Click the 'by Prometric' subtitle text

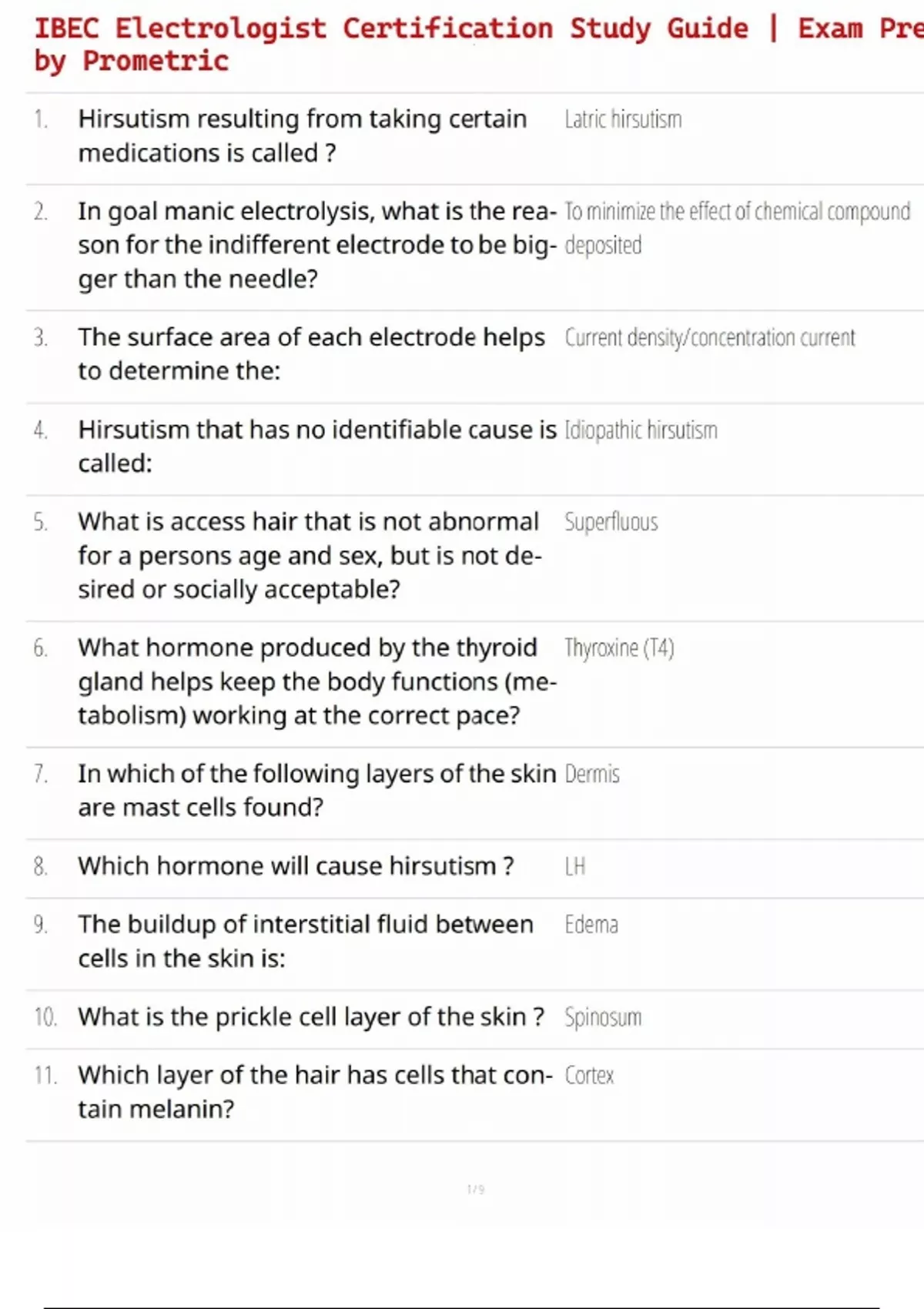[132, 61]
